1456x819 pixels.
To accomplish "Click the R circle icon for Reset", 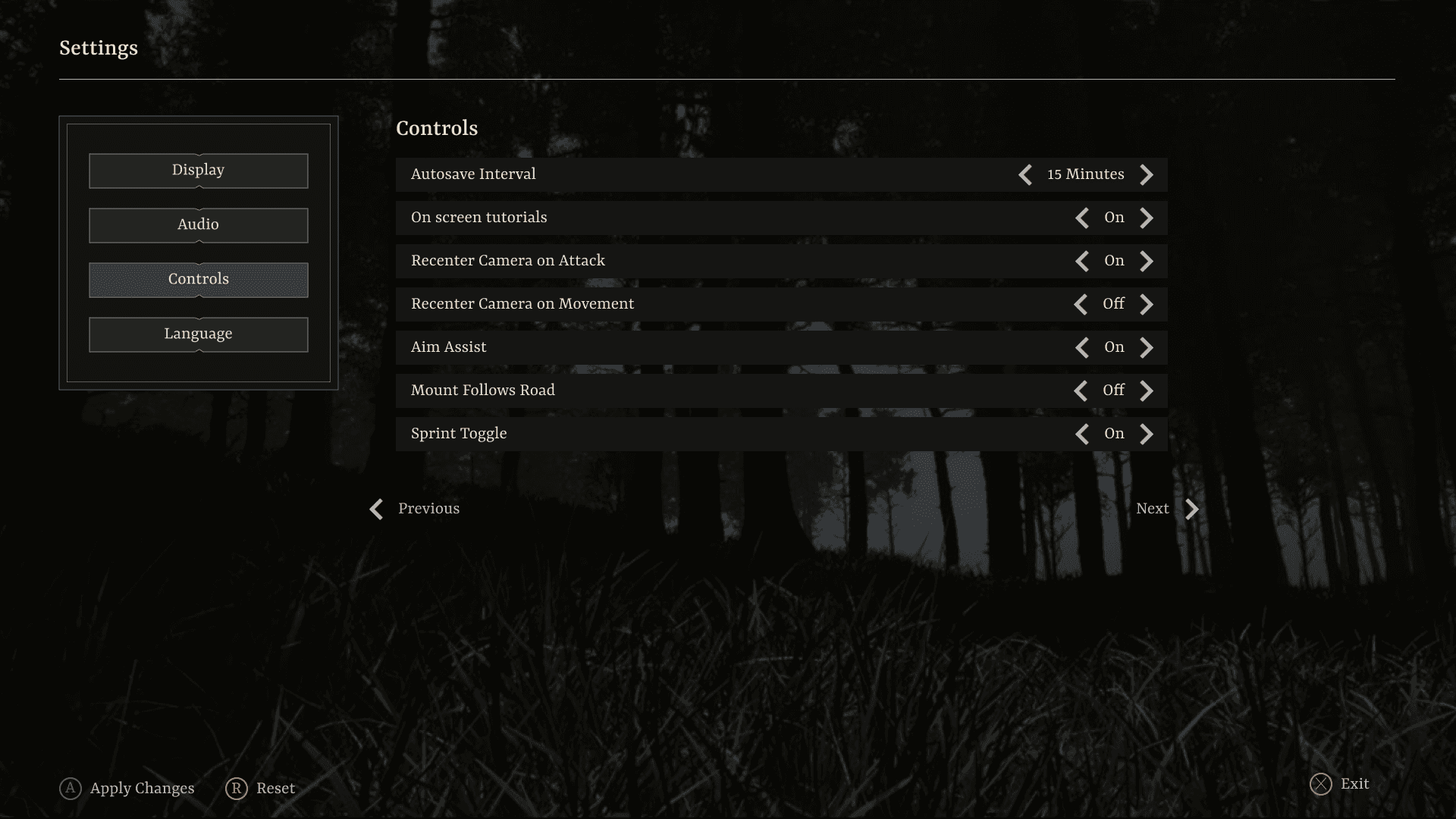I will click(237, 789).
